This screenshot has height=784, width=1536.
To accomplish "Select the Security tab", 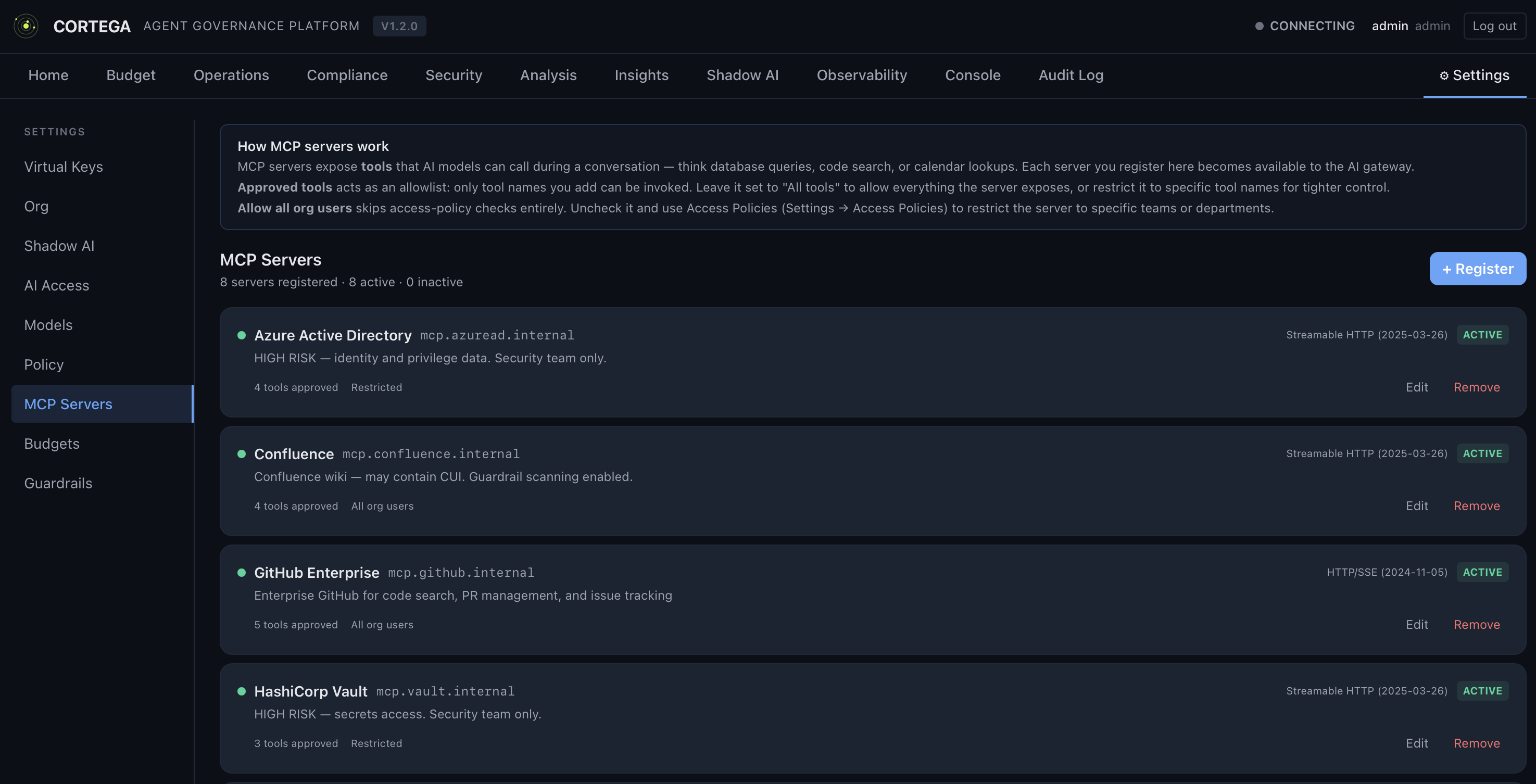I will pos(454,75).
